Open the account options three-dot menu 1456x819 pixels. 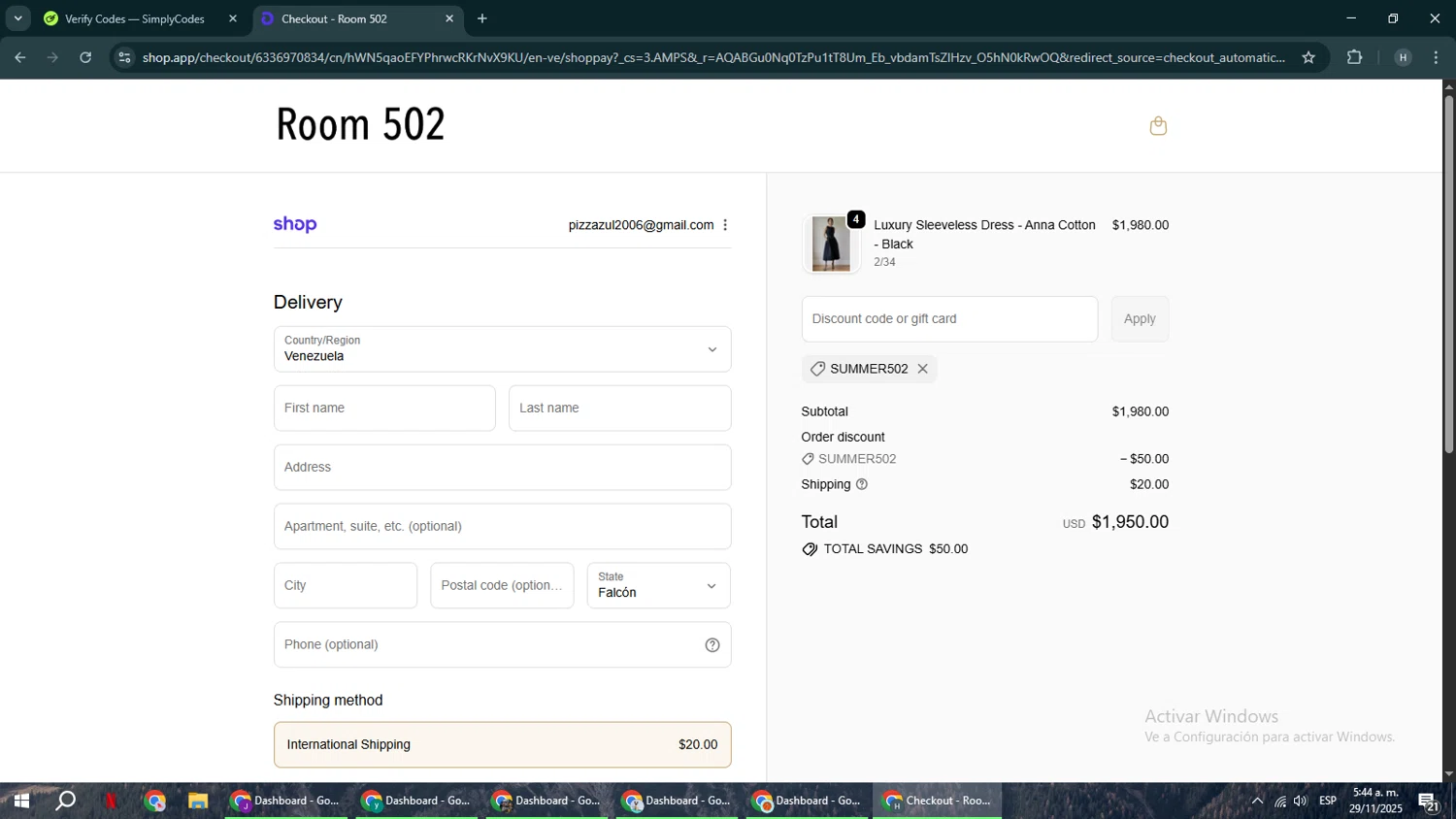click(725, 225)
